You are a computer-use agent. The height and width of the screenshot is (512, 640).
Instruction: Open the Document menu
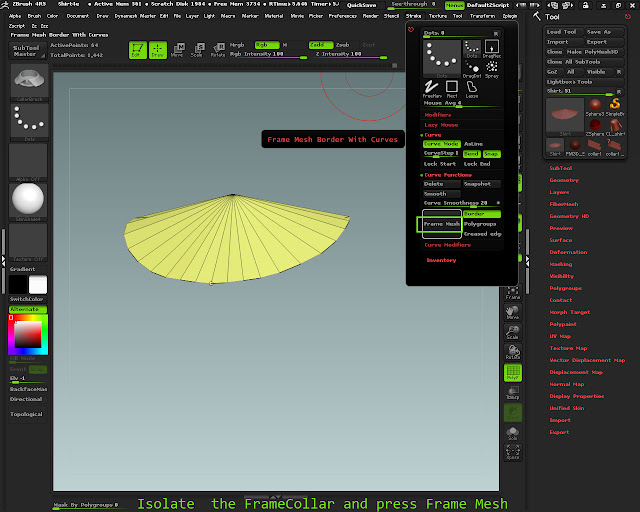(78, 16)
